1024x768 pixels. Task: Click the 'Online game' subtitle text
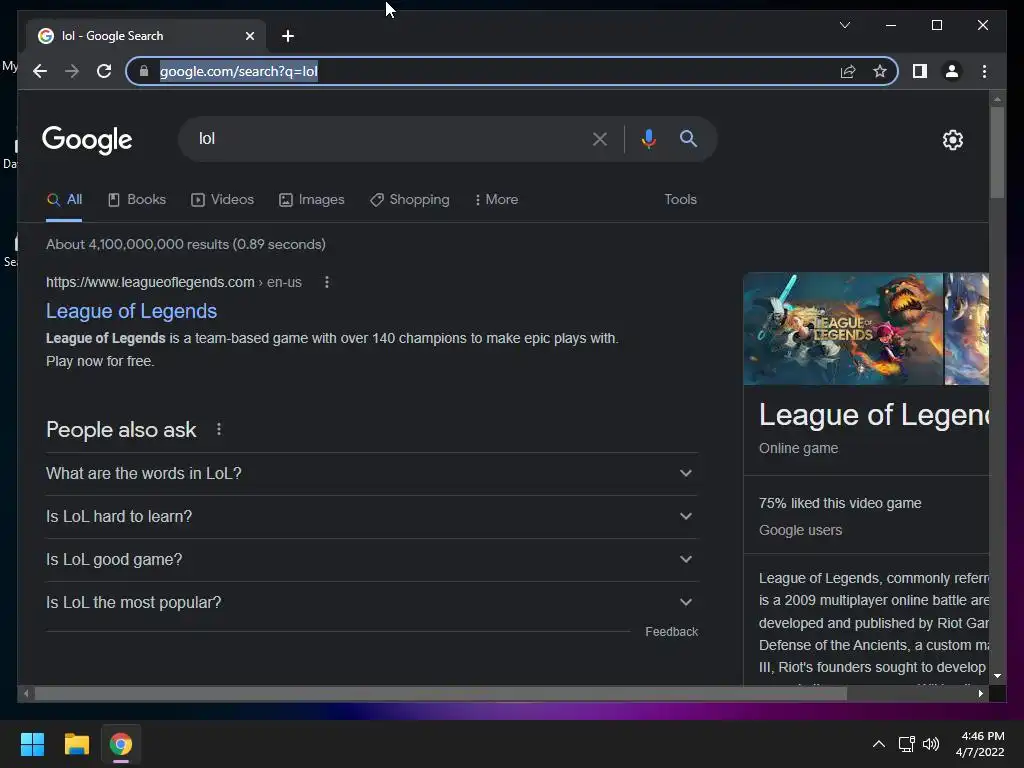point(798,448)
